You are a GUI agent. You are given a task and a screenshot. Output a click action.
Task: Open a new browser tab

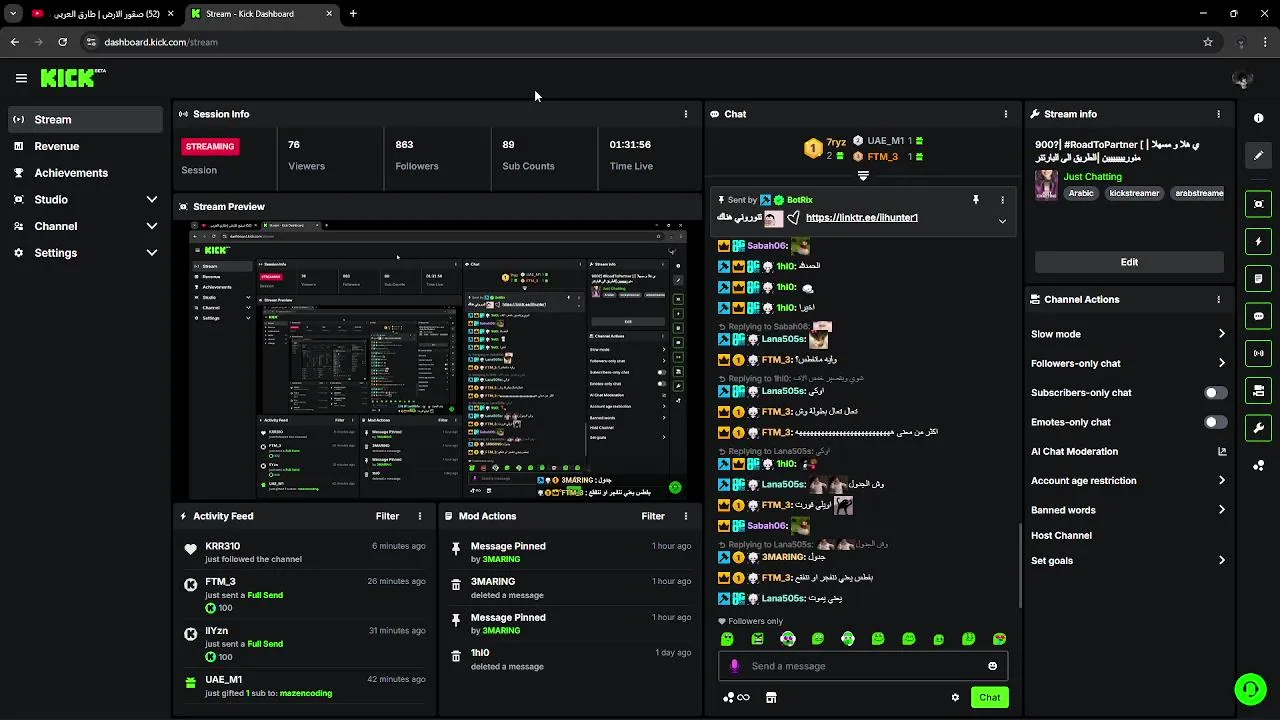pyautogui.click(x=353, y=14)
